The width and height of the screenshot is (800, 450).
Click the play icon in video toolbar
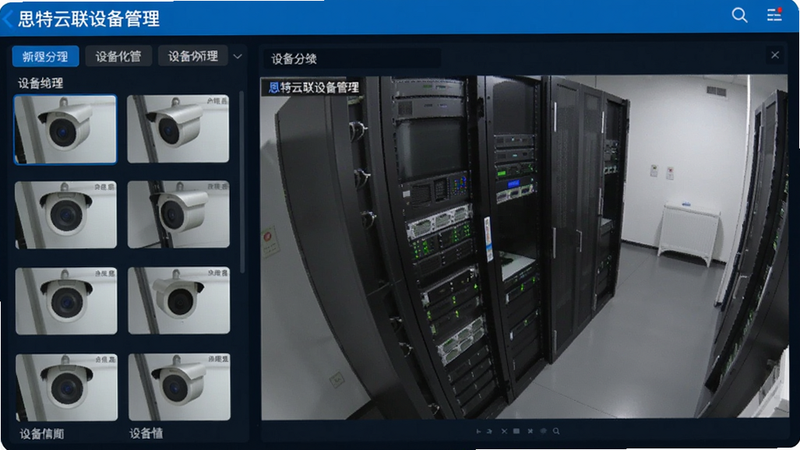point(479,431)
